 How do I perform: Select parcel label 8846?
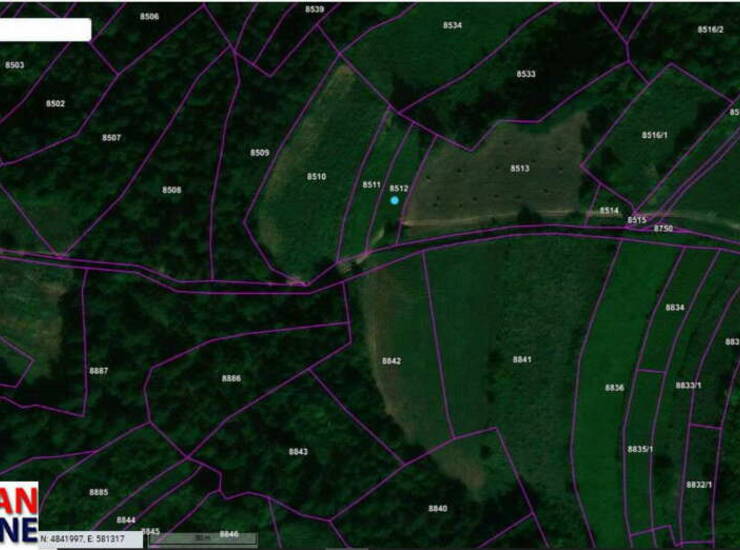point(229,534)
